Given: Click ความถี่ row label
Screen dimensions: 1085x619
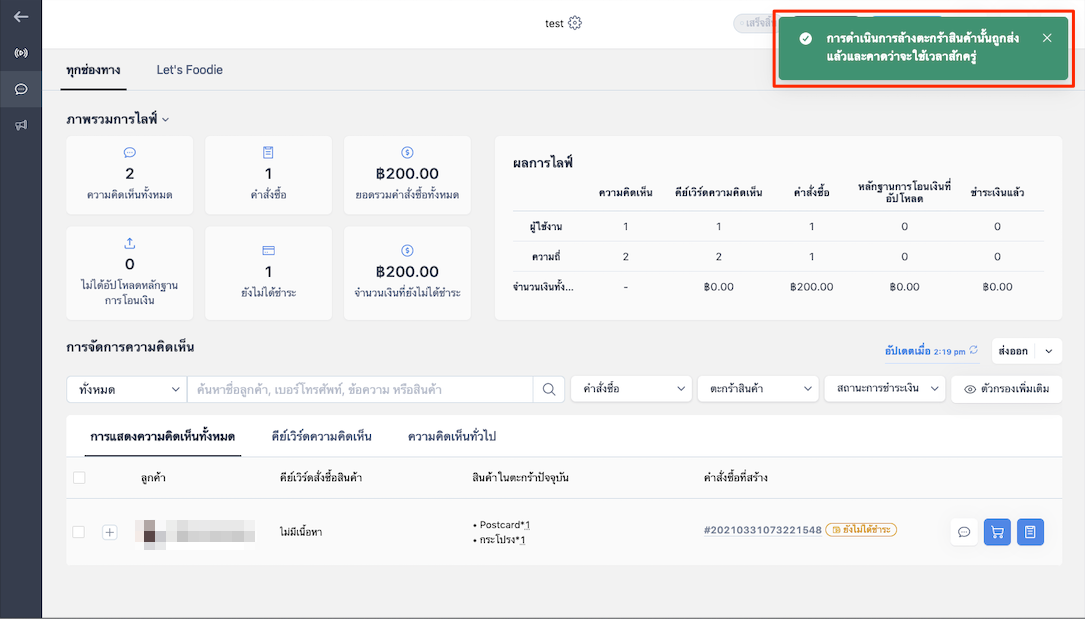Looking at the screenshot, I should tap(546, 257).
